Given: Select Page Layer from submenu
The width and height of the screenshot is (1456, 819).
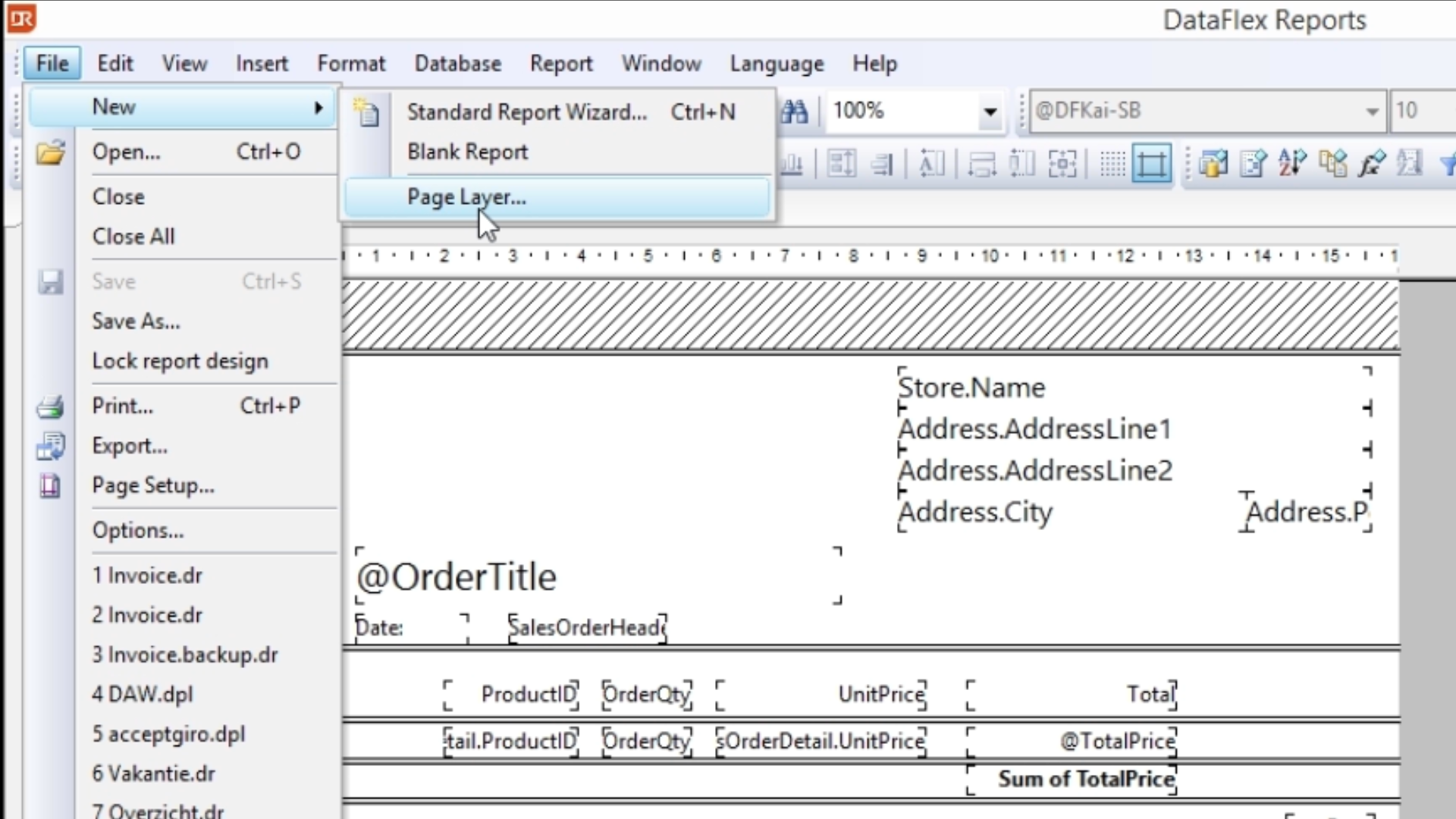Looking at the screenshot, I should pos(466,197).
